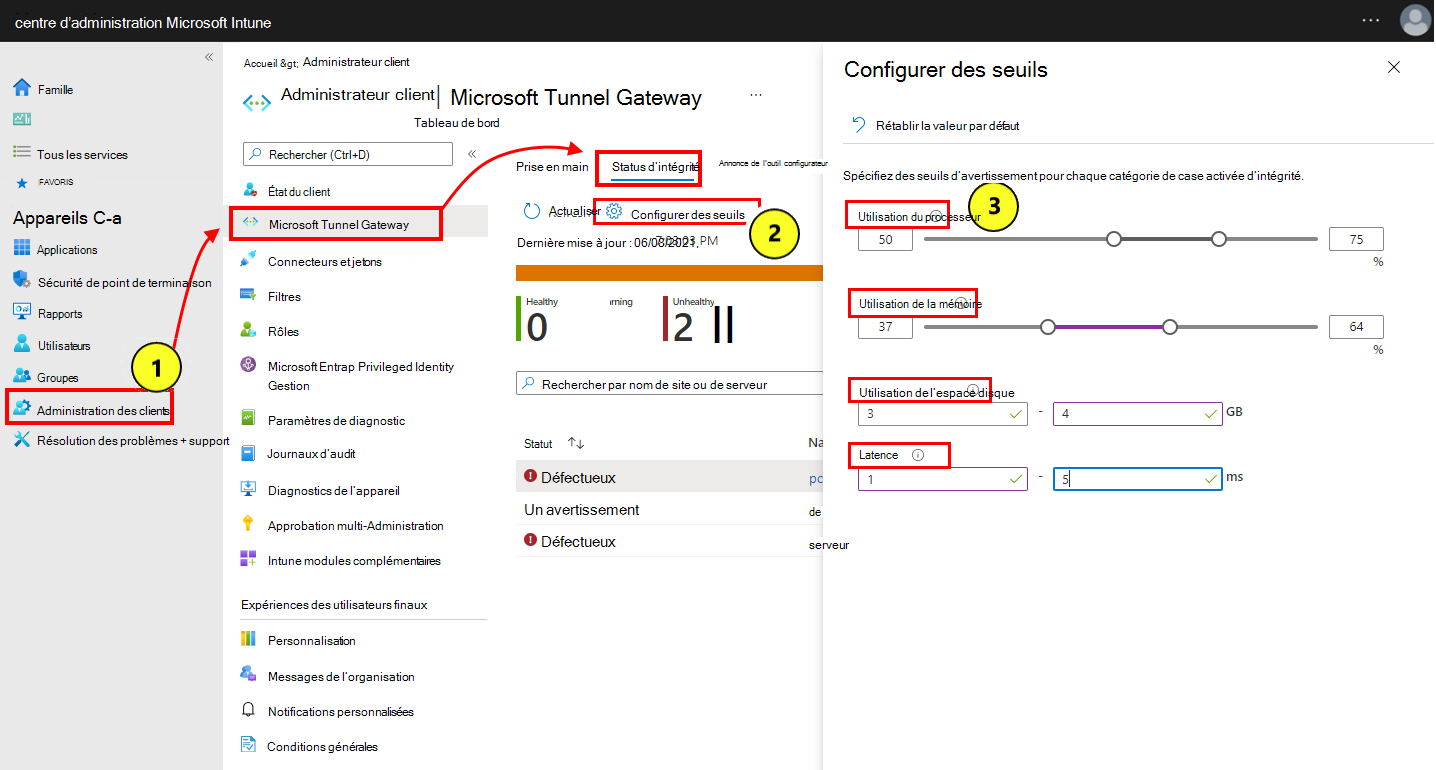Click the disk space lower field showing 3
The image size is (1436, 770).
[943, 413]
